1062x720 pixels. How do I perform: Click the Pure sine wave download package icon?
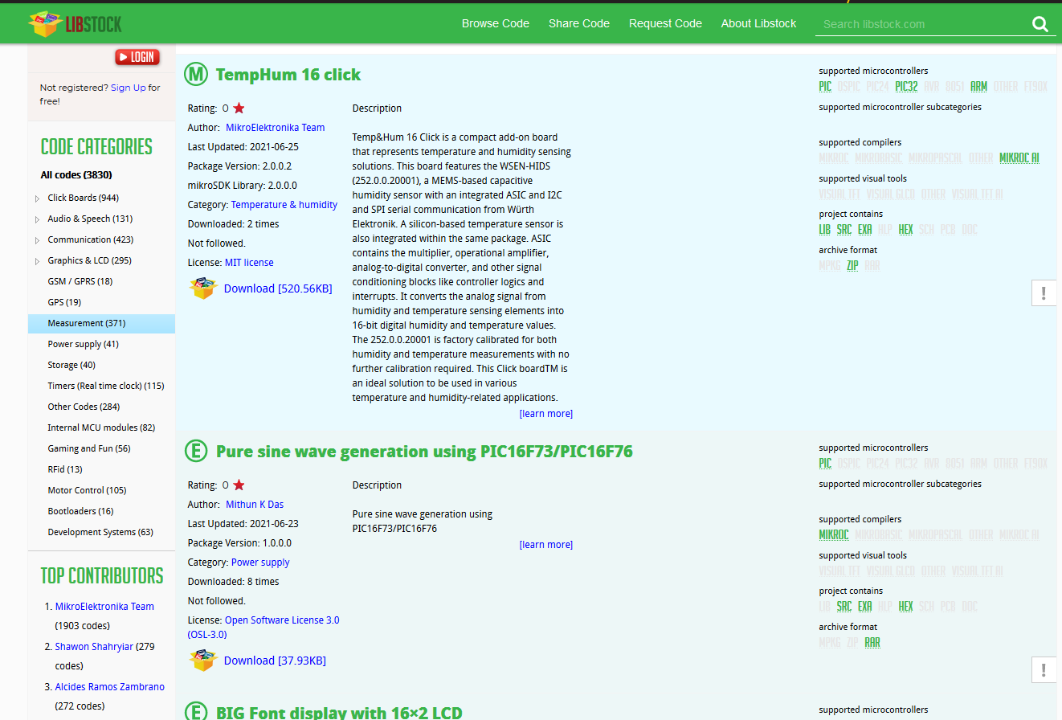pos(203,660)
